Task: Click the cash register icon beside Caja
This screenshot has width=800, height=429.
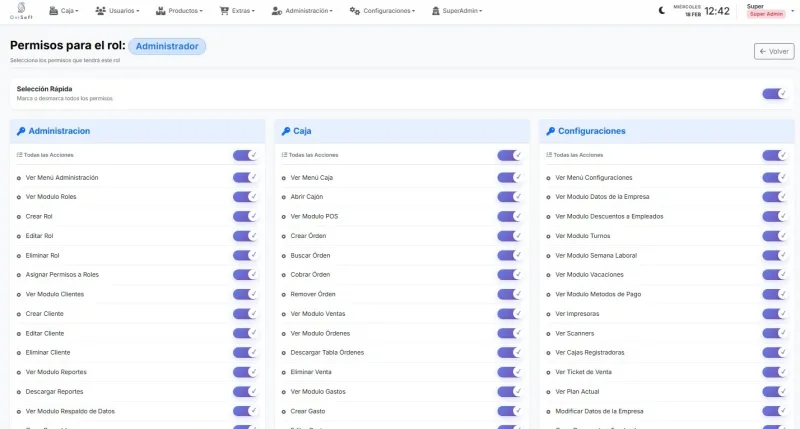Action: [x=53, y=11]
